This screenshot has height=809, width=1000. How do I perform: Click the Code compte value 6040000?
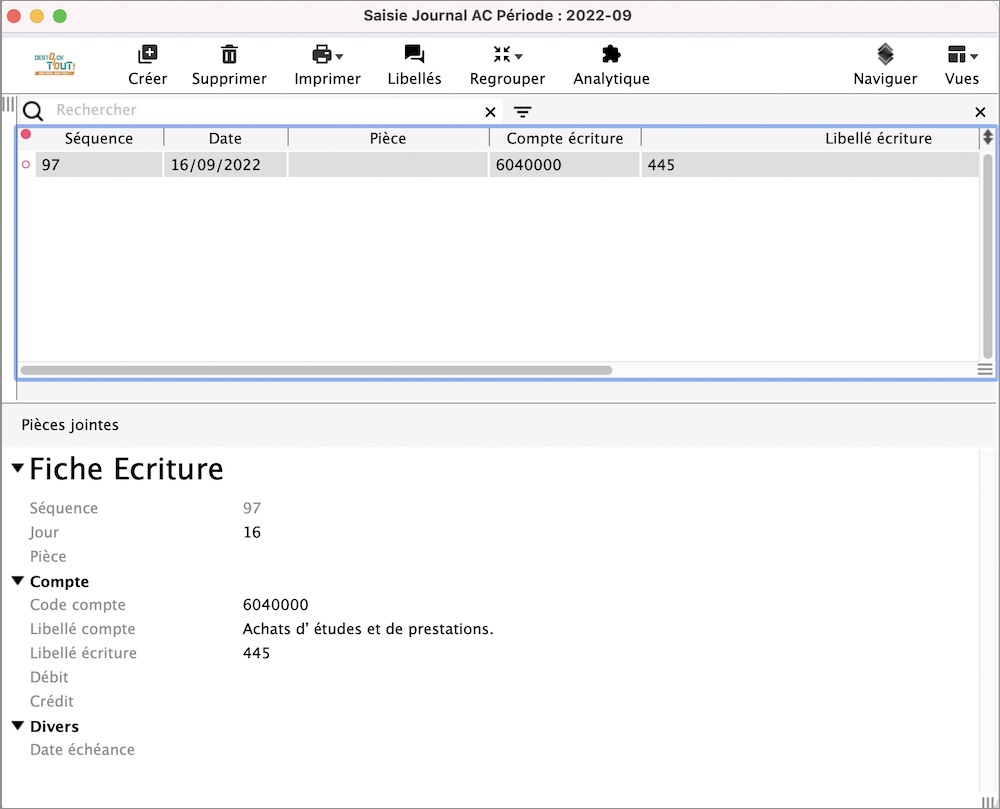pos(276,604)
